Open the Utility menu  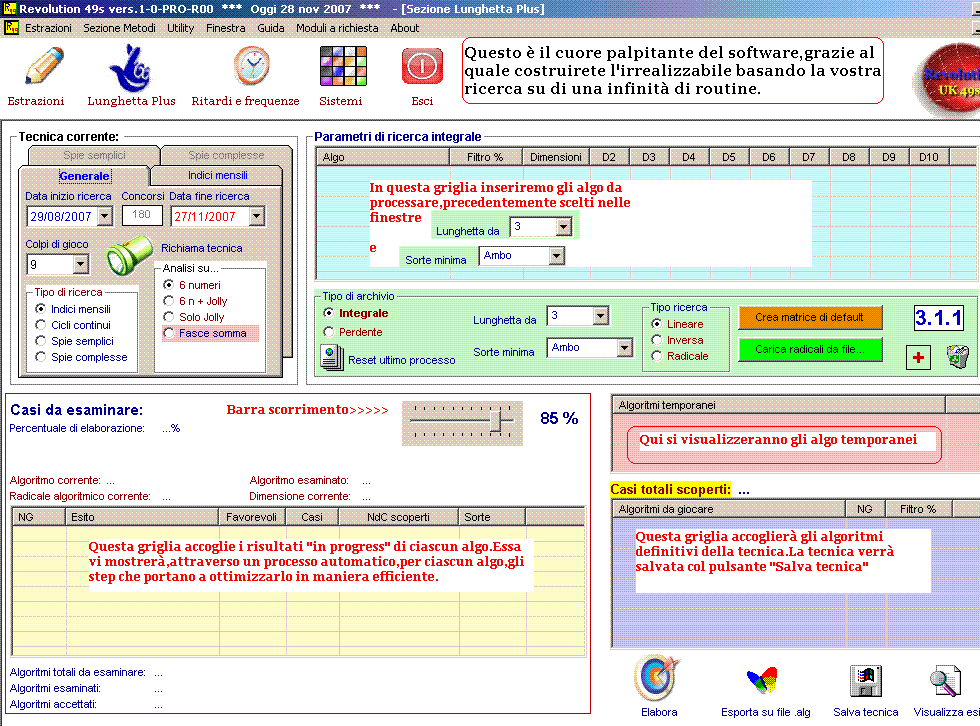(180, 28)
